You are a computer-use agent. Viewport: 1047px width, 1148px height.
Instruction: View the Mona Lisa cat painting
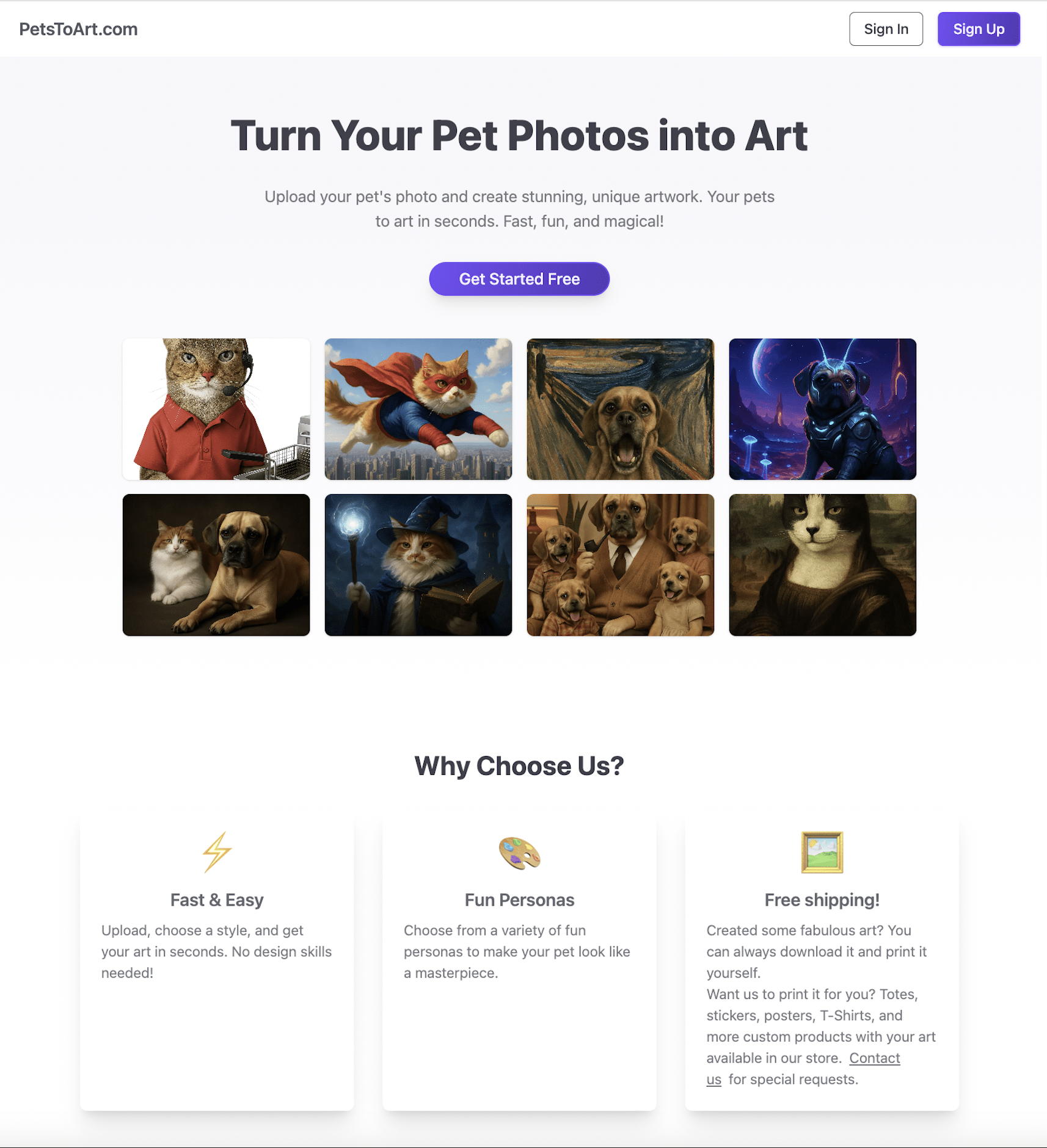[x=823, y=565]
